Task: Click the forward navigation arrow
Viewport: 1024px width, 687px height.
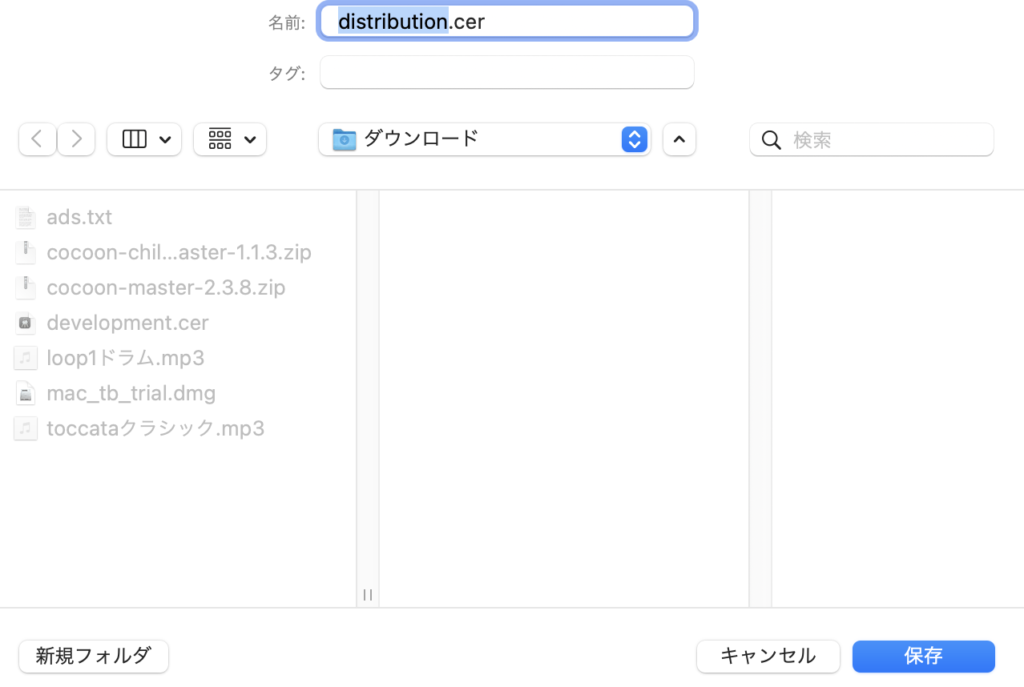Action: click(76, 140)
